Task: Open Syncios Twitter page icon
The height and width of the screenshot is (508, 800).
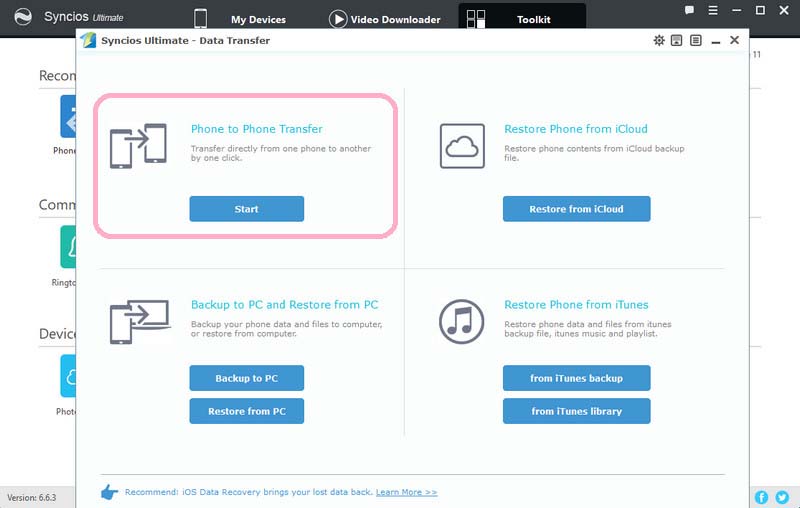Action: (x=782, y=497)
